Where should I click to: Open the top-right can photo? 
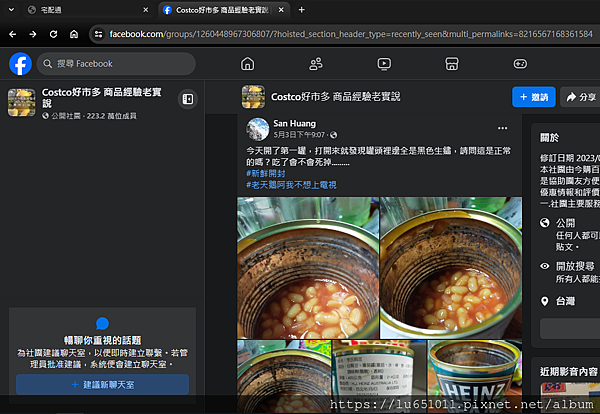point(451,268)
